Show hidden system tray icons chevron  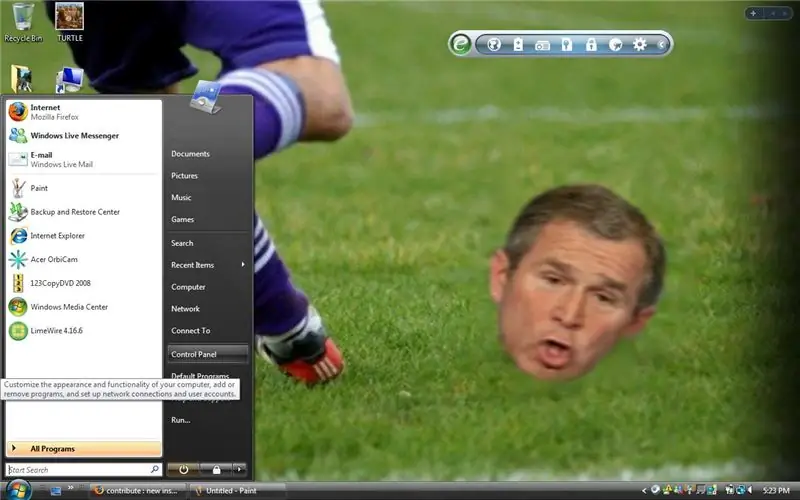(x=644, y=491)
